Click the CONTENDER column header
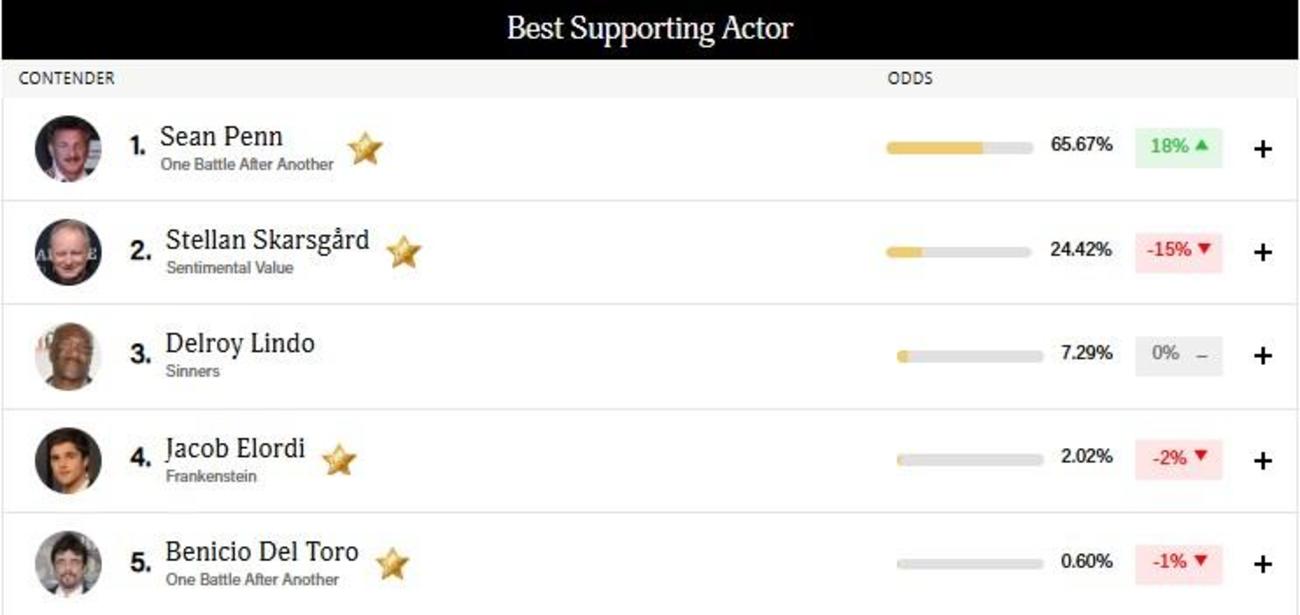This screenshot has height=615, width=1300. tap(66, 78)
